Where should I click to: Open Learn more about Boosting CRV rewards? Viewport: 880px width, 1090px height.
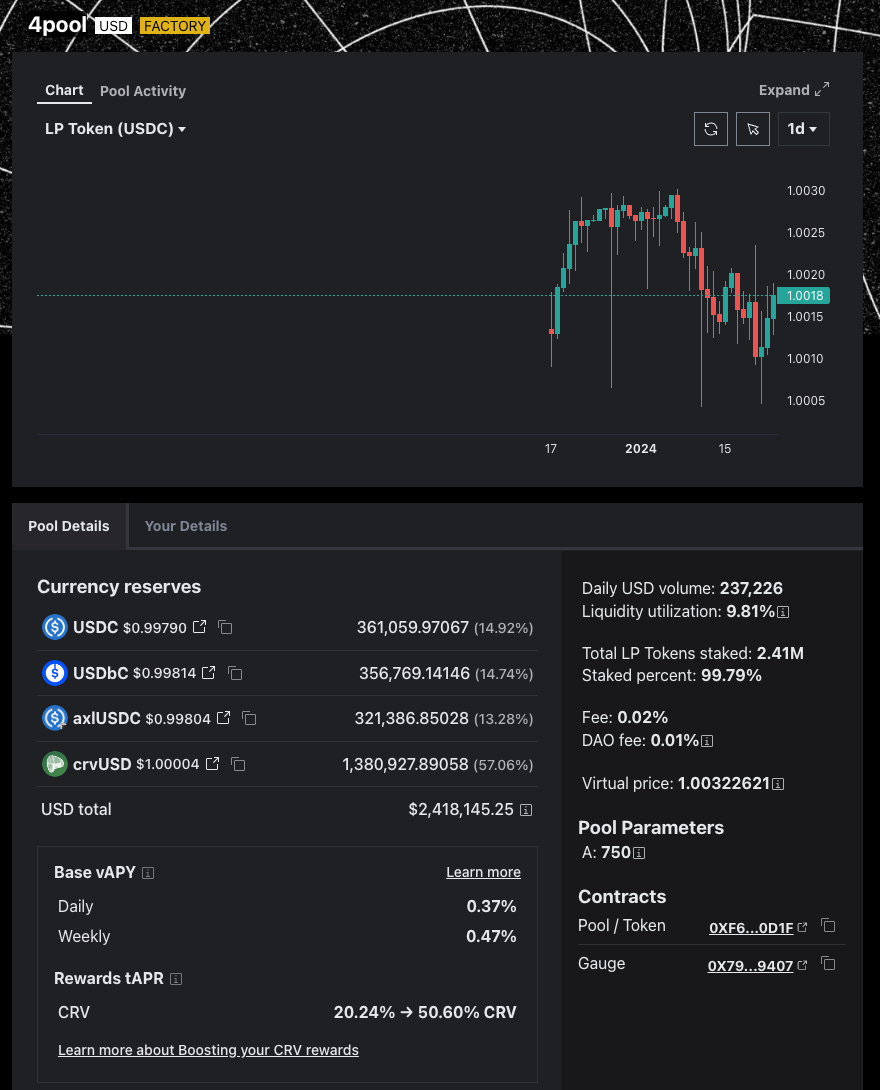[208, 1050]
